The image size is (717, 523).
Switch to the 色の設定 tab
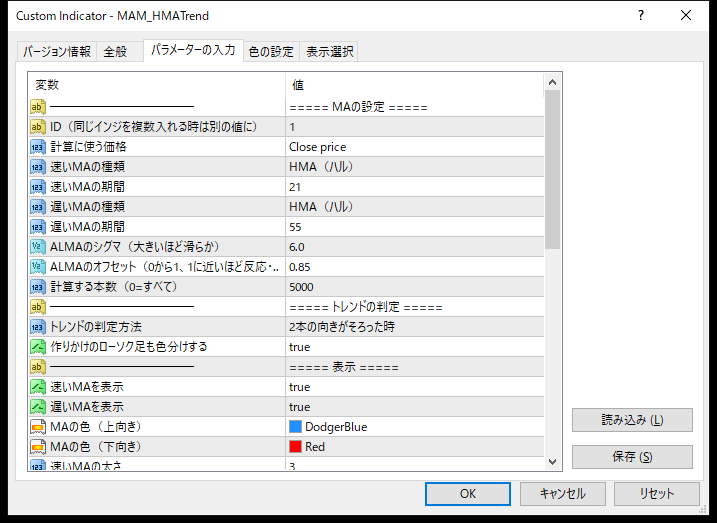tap(271, 51)
